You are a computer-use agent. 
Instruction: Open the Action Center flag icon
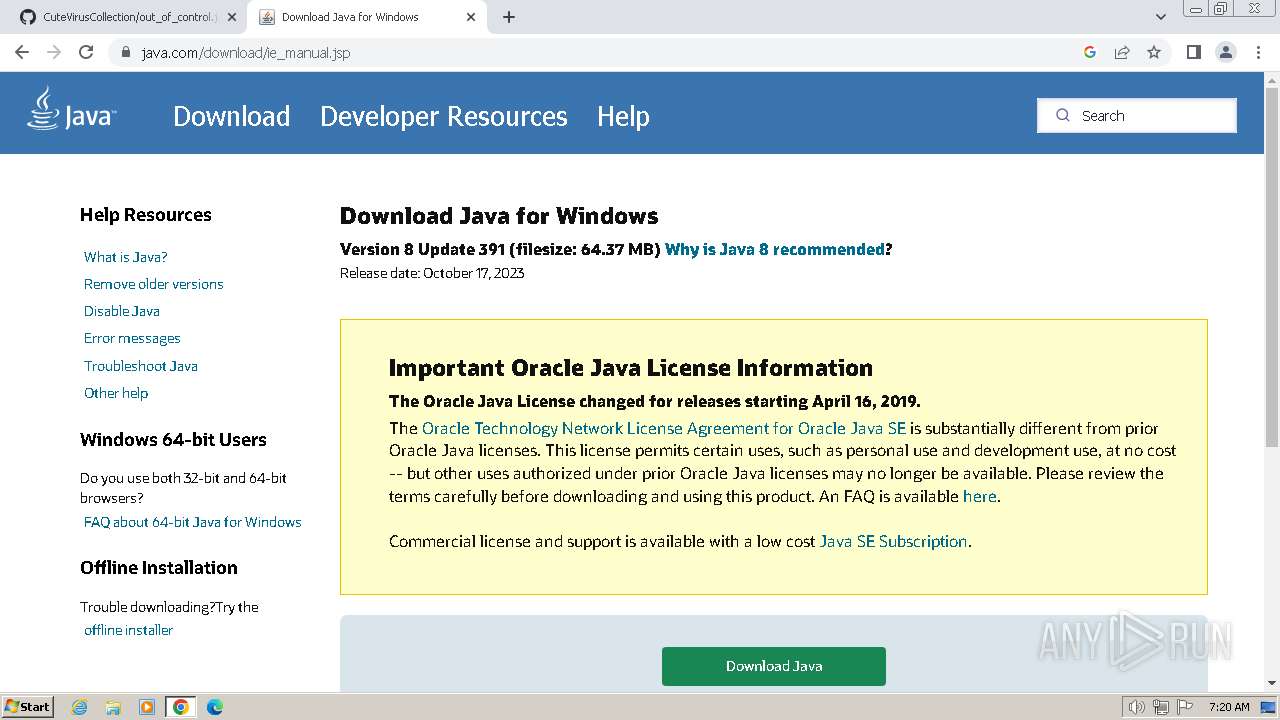click(x=1184, y=707)
